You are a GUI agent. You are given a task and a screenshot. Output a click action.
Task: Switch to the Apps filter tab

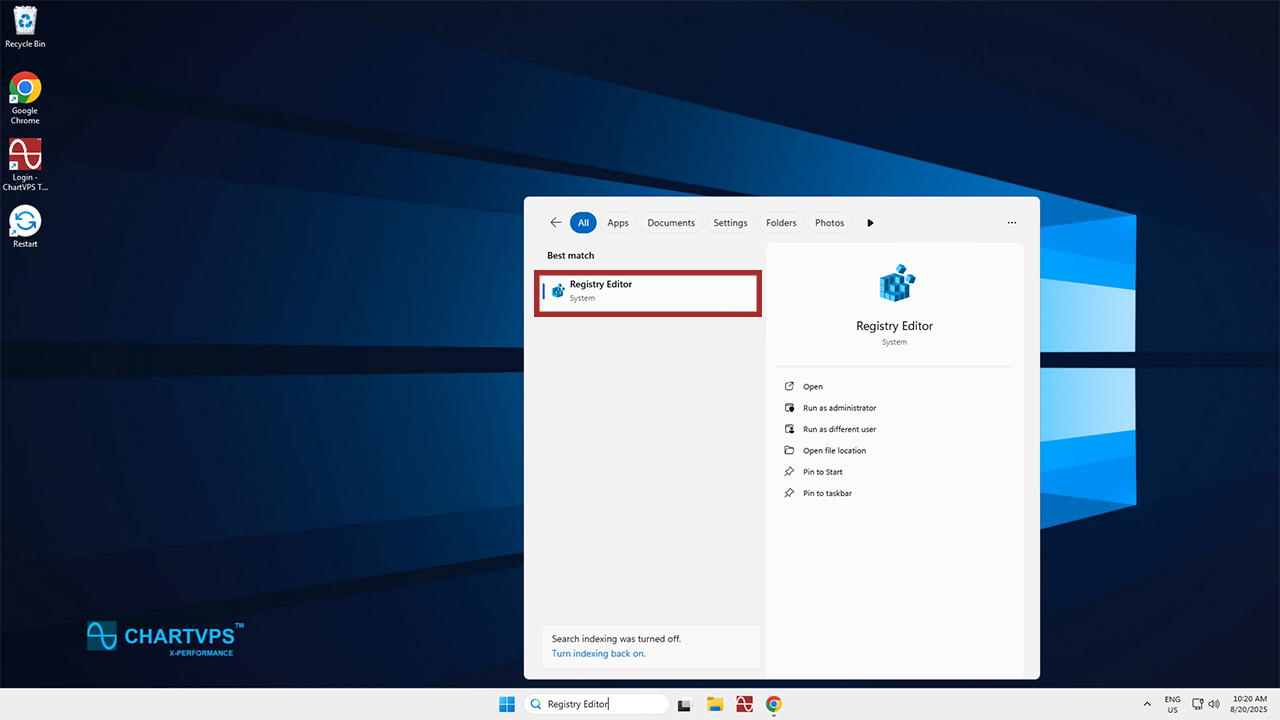tap(618, 223)
